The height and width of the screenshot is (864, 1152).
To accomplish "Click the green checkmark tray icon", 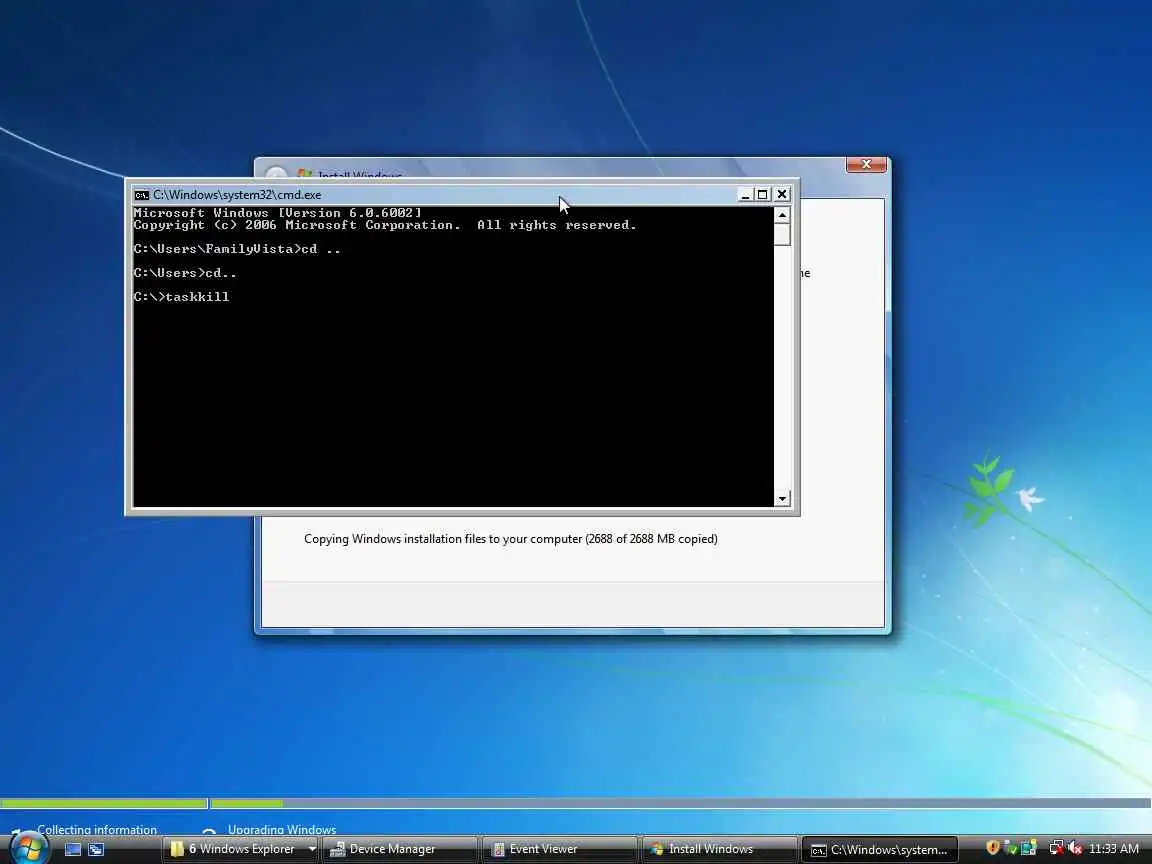I will coord(1010,848).
